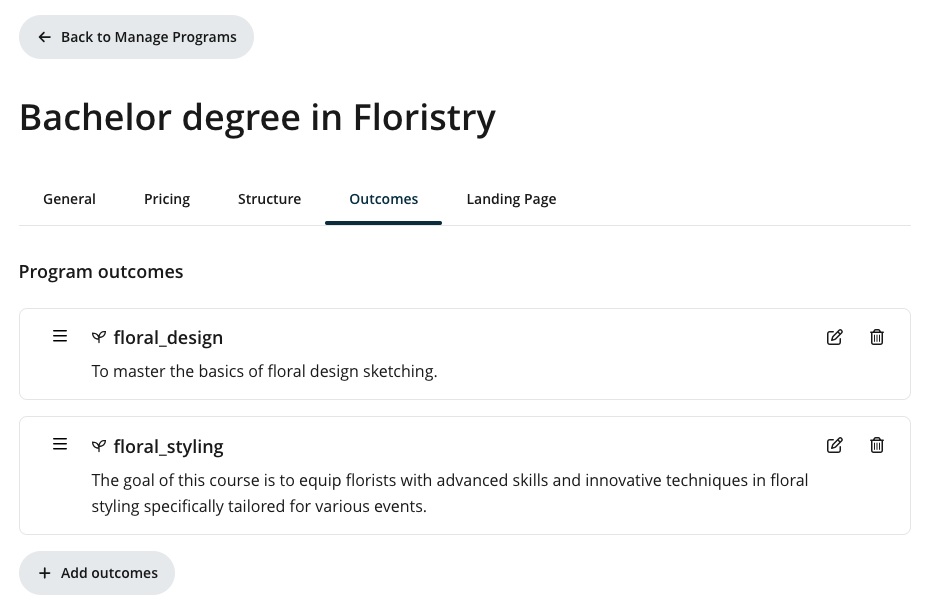Click the plus icon for outcomes
Viewport: 926px width, 614px height.
pyautogui.click(x=44, y=573)
